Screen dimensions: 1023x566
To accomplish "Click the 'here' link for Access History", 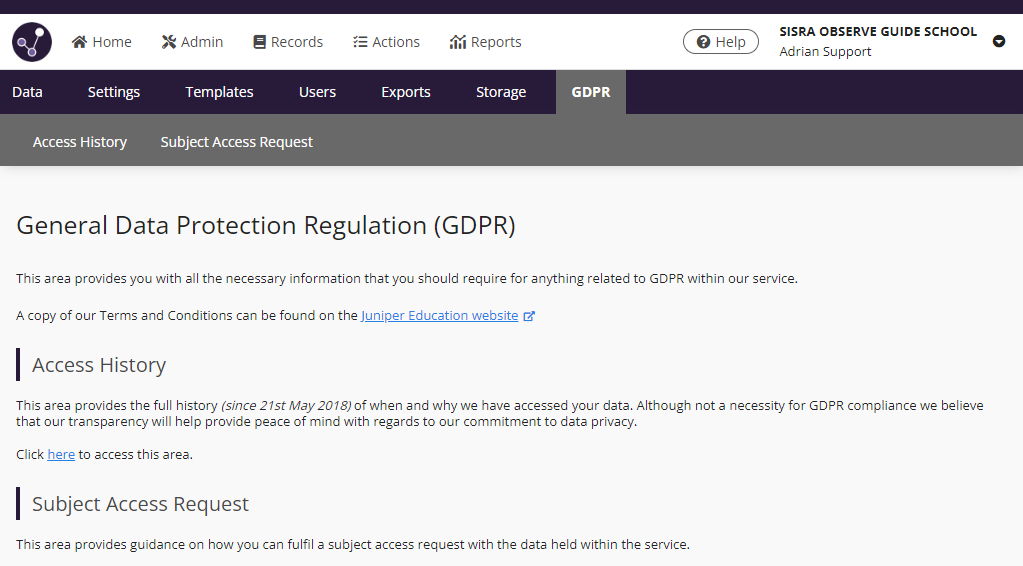I will [61, 454].
